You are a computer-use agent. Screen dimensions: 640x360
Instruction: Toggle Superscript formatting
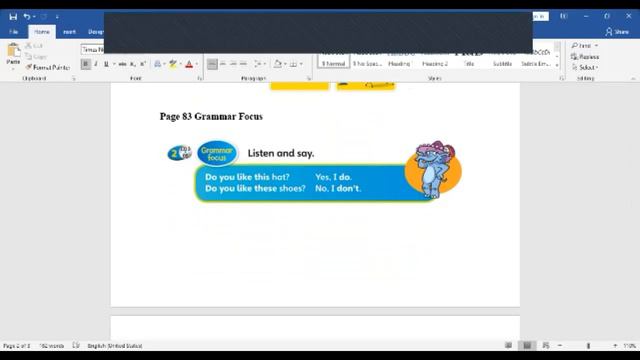point(143,64)
